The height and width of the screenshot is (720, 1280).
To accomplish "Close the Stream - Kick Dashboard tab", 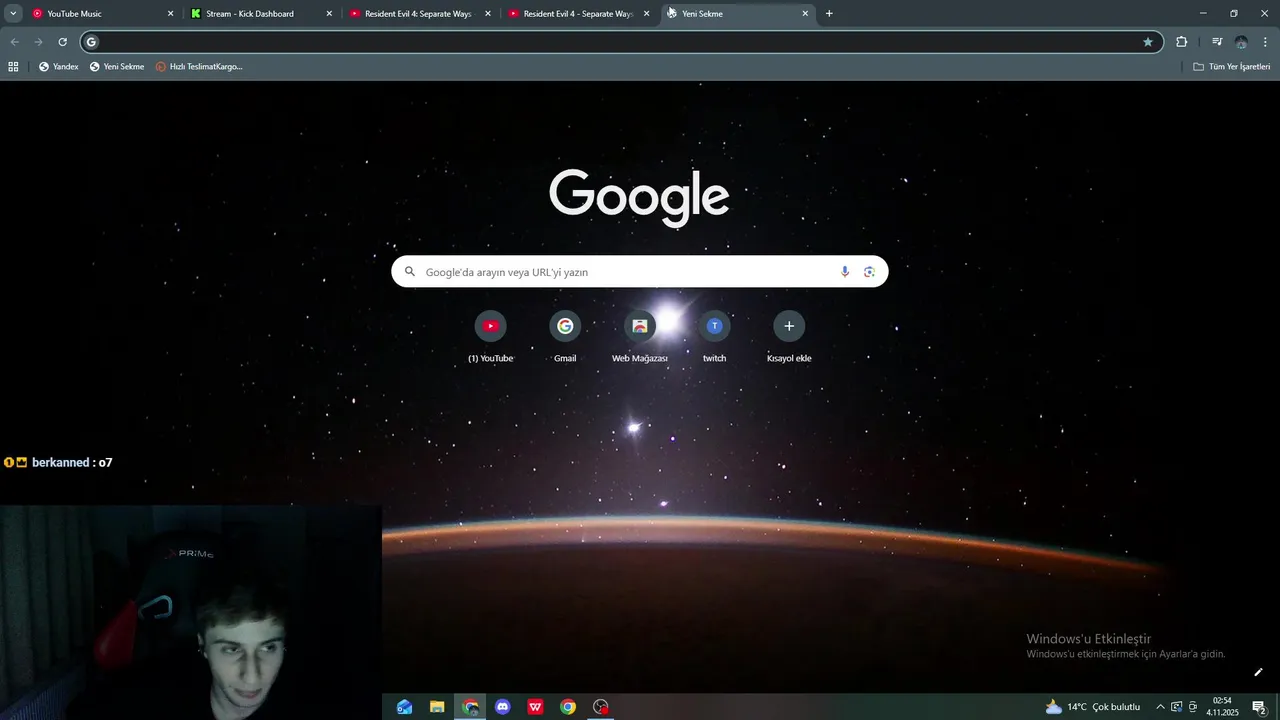I will [329, 14].
